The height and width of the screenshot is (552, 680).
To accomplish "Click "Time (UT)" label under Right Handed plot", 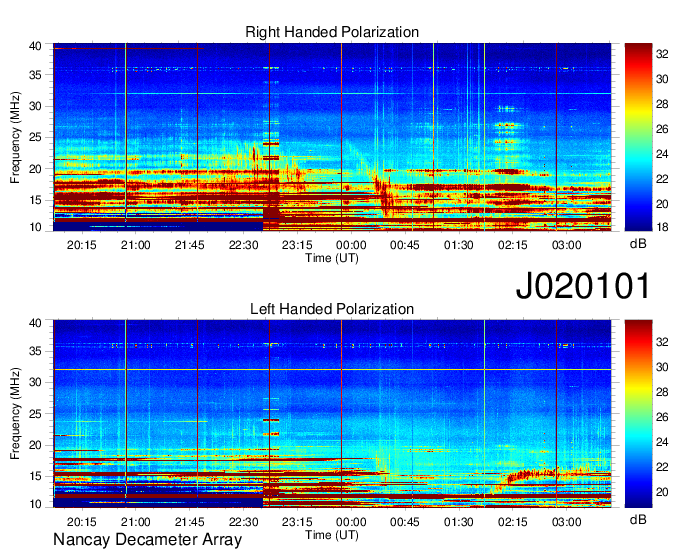I will click(x=332, y=258).
